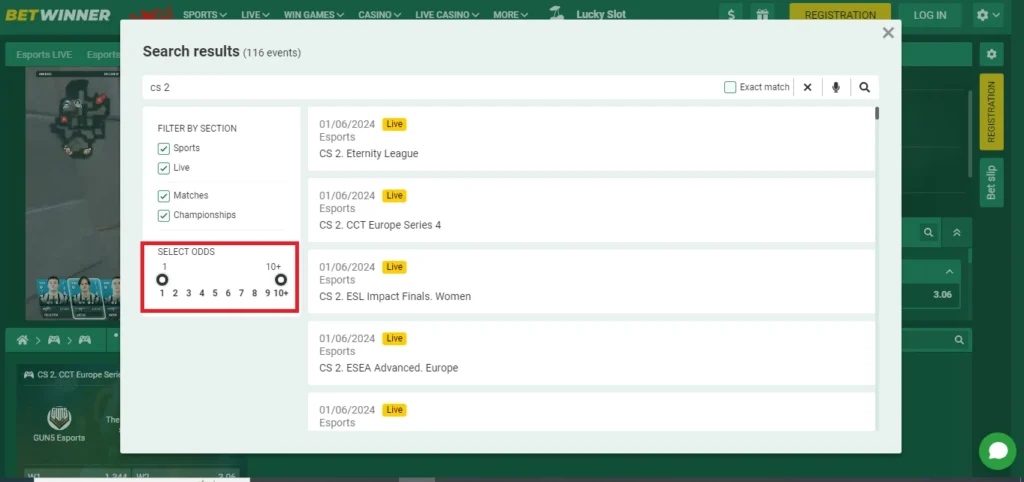
Task: Click into the search field containing cs 2
Action: pos(431,87)
